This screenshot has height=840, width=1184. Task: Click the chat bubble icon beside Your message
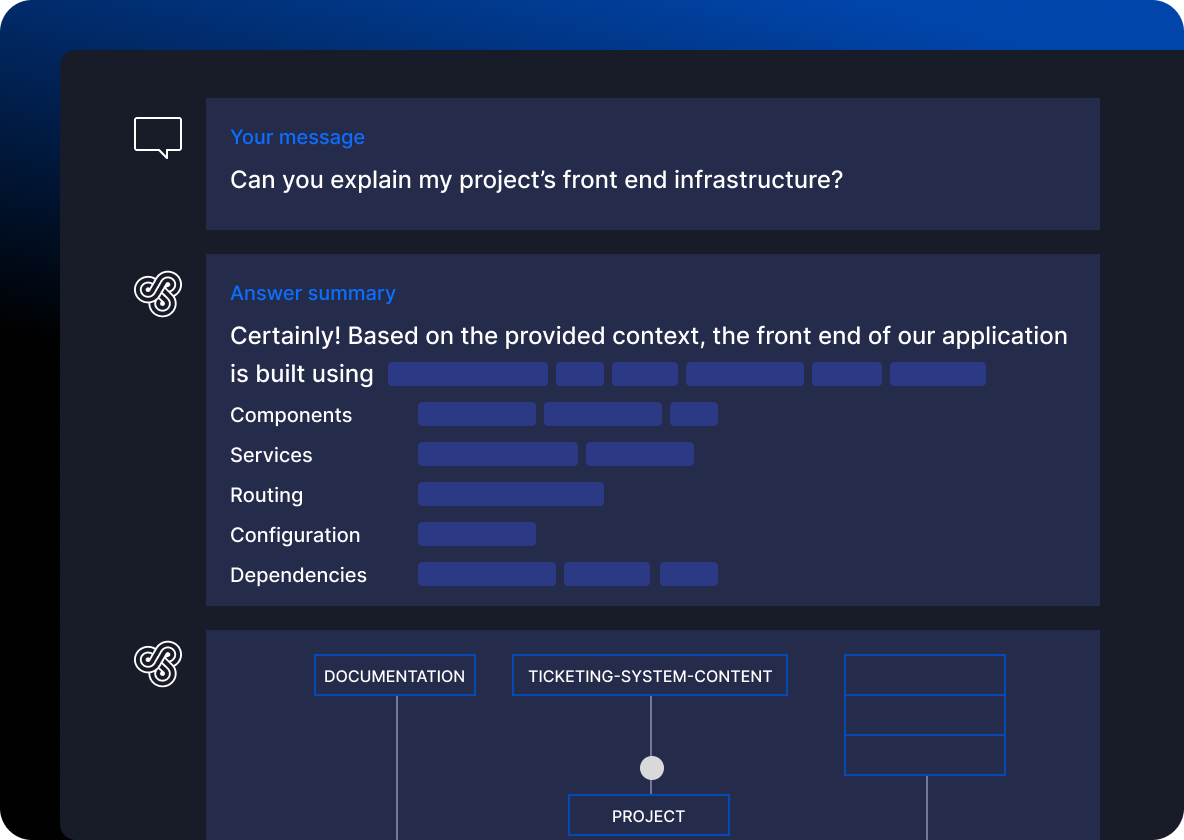158,137
